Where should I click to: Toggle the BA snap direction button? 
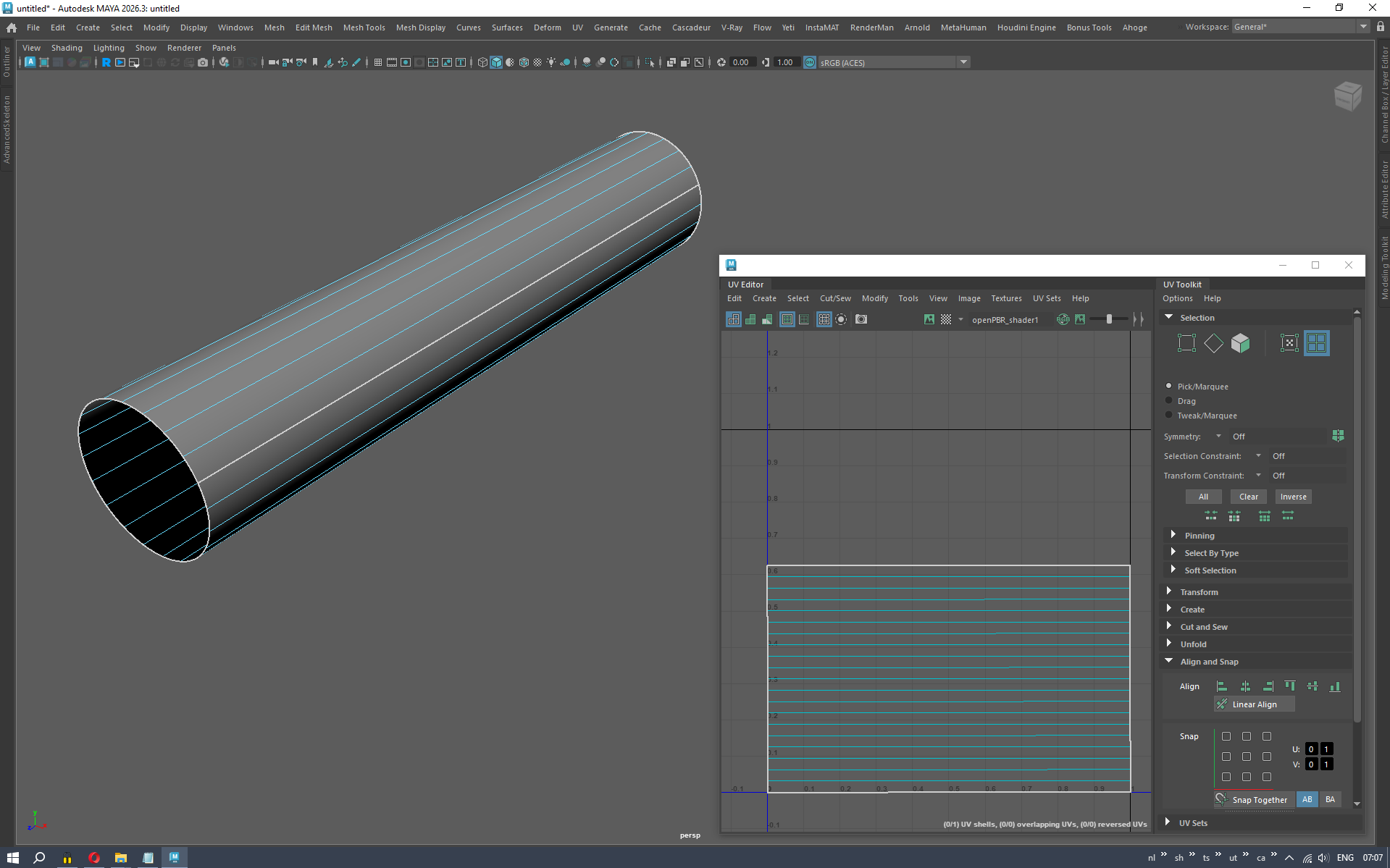1330,799
